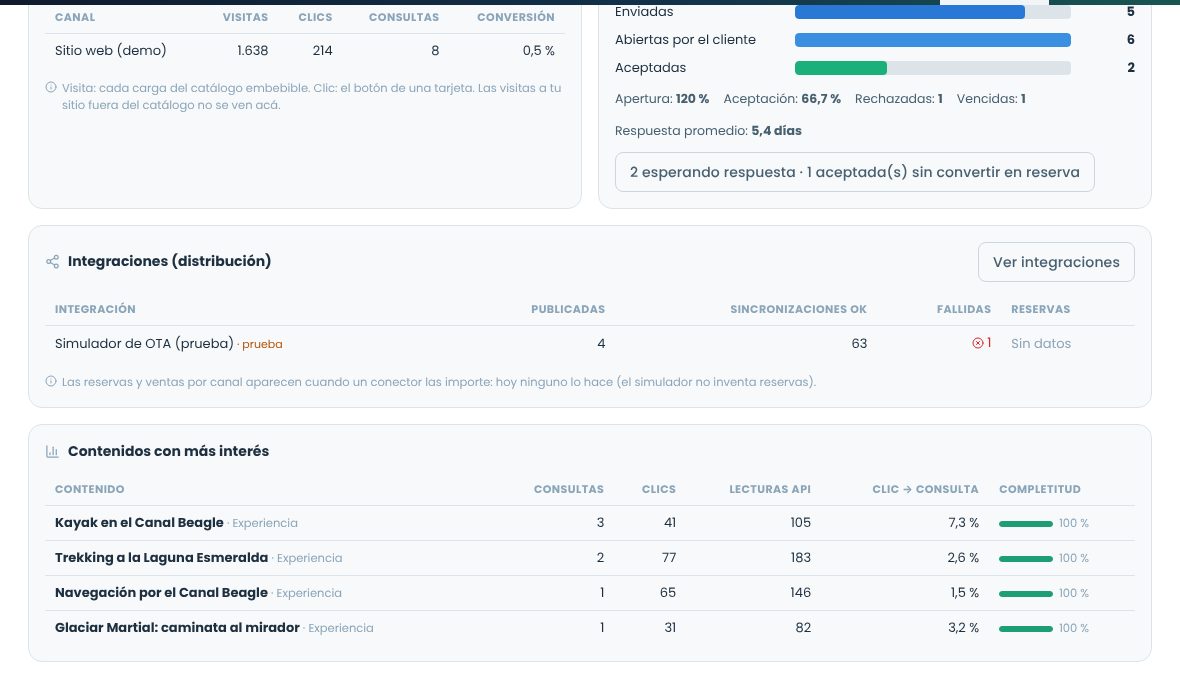Click the completitud bar for Trekking a la Laguna Esmeralda

tap(1026, 559)
